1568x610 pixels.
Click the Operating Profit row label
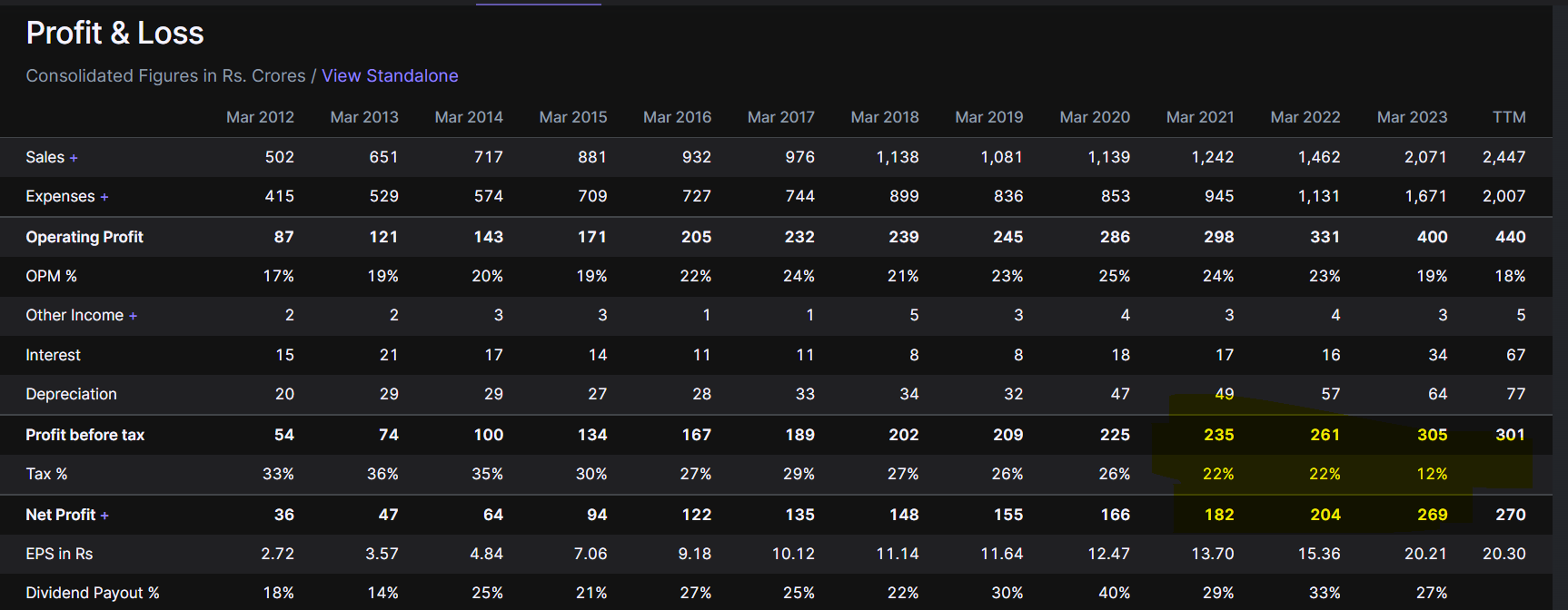click(84, 237)
